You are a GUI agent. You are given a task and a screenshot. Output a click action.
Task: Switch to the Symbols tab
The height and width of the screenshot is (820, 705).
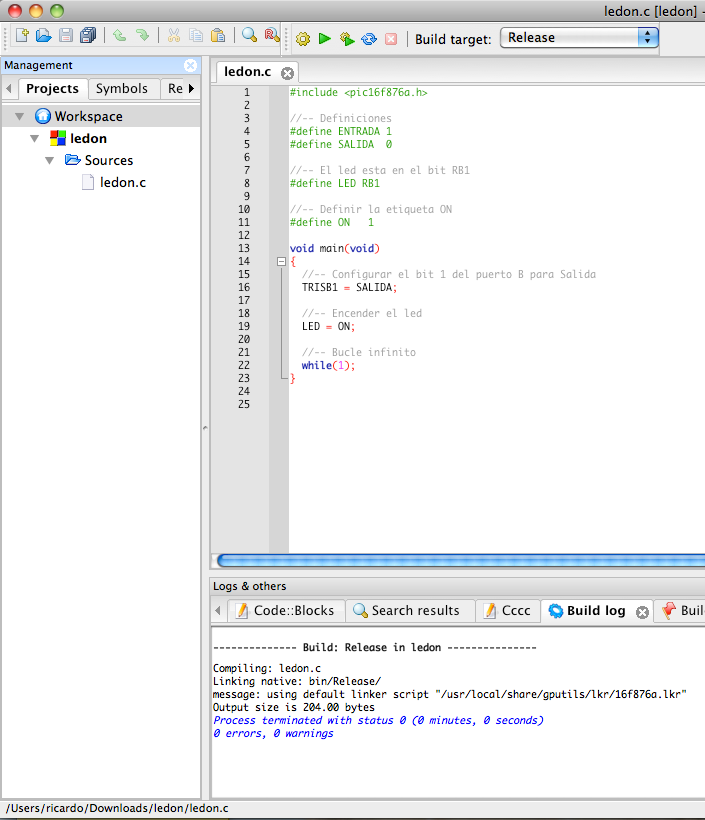(121, 89)
